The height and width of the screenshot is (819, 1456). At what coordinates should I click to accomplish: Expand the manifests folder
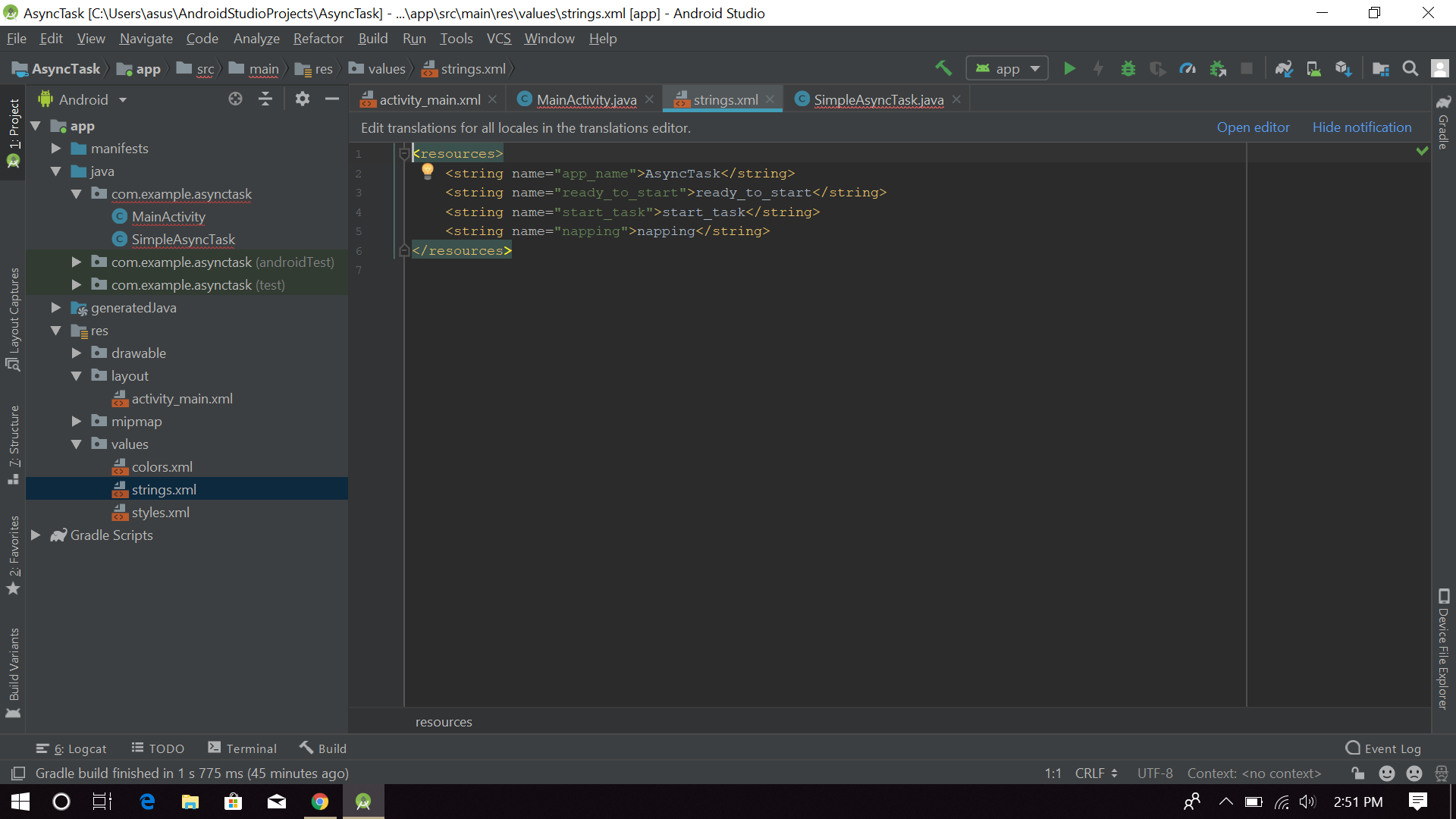[55, 149]
